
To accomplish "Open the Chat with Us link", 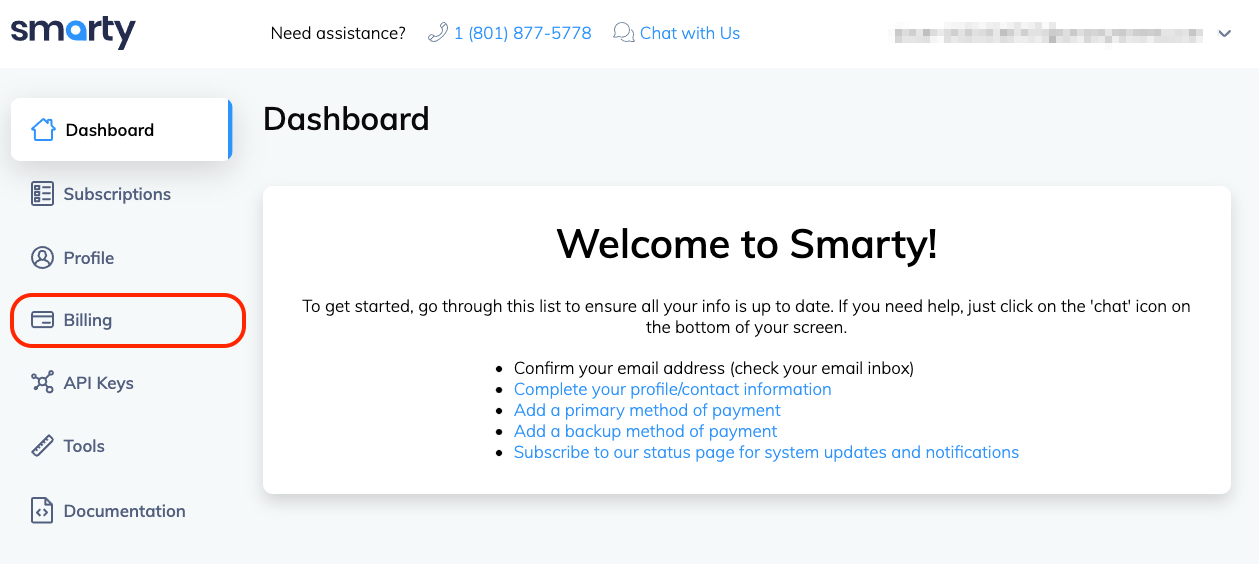I will [x=690, y=33].
